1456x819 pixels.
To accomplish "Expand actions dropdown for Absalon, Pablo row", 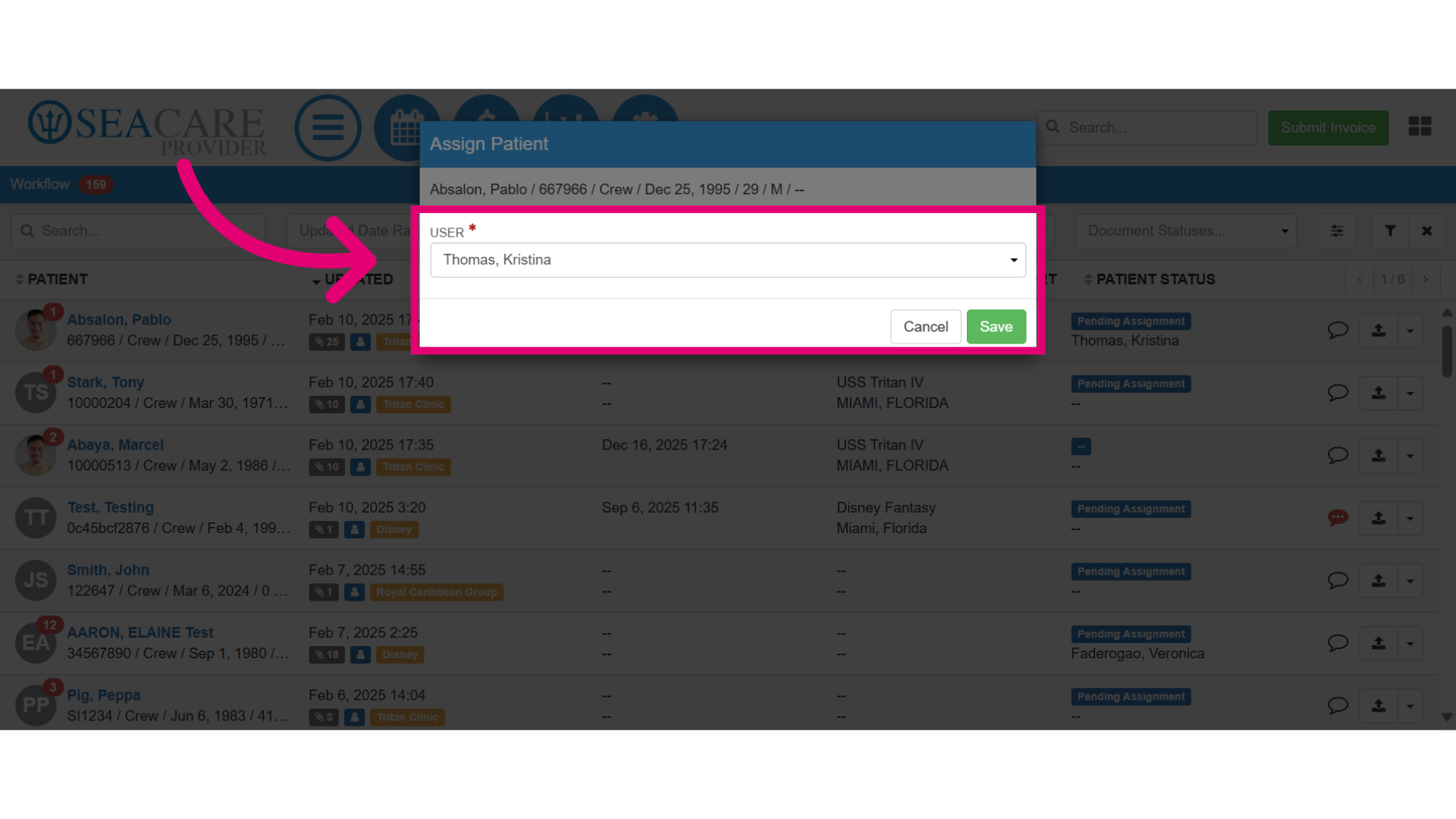I will point(1410,331).
